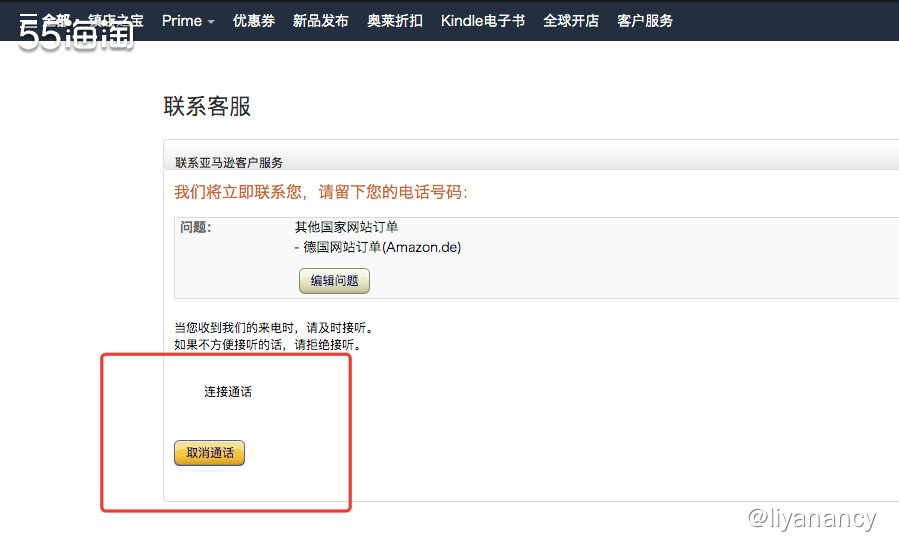The width and height of the screenshot is (899, 558).
Task: Go to the 优惠券 coupons page
Action: click(x=254, y=20)
